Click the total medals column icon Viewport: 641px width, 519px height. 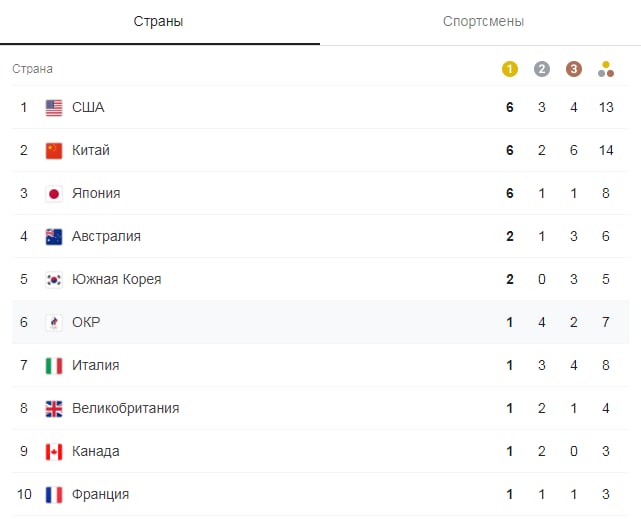pos(606,69)
